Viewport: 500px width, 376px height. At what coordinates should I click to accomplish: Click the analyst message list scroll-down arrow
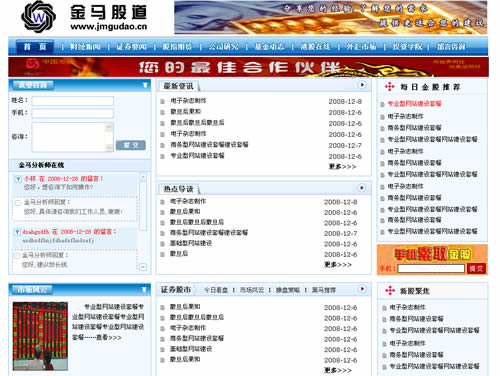point(143,267)
